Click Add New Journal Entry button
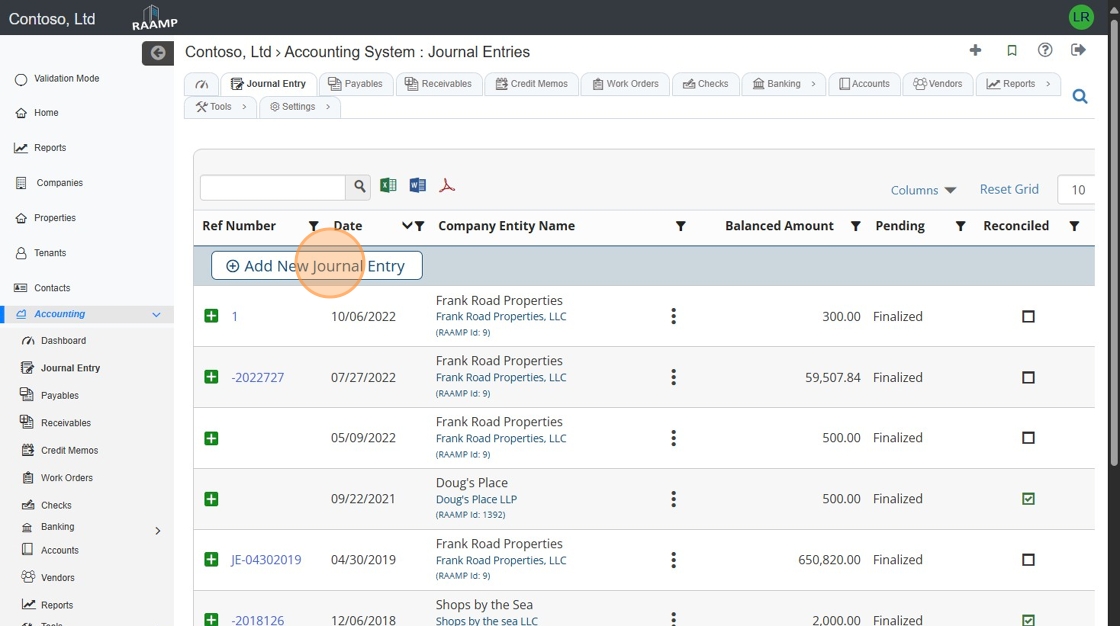This screenshot has width=1120, height=626. tap(316, 266)
